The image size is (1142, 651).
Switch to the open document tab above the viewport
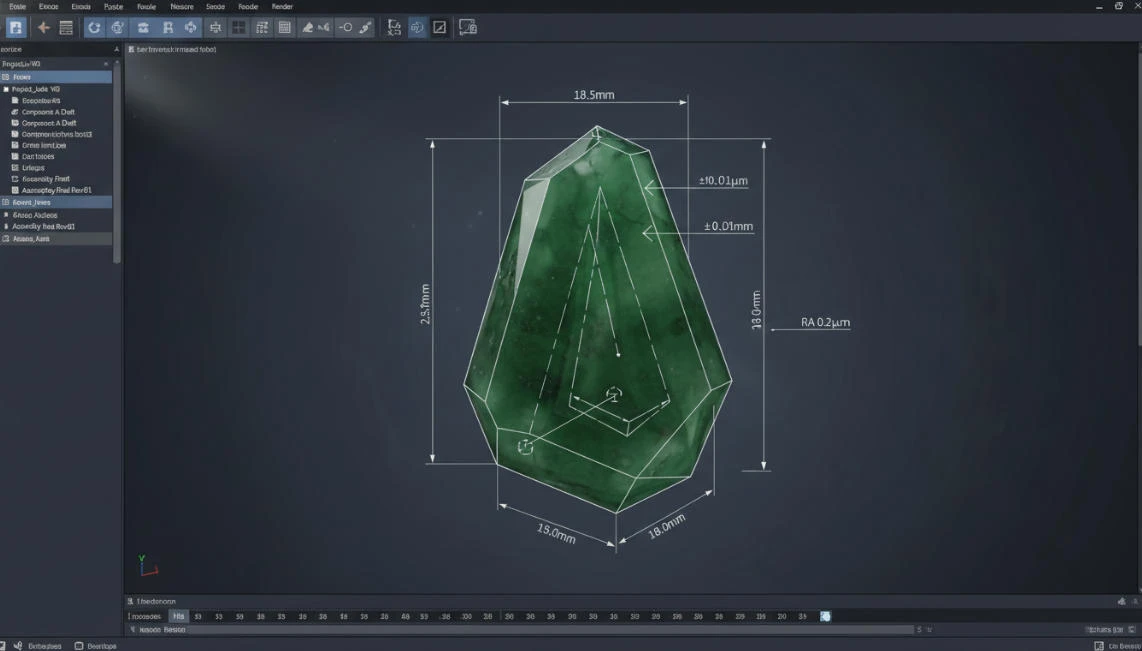coord(180,49)
